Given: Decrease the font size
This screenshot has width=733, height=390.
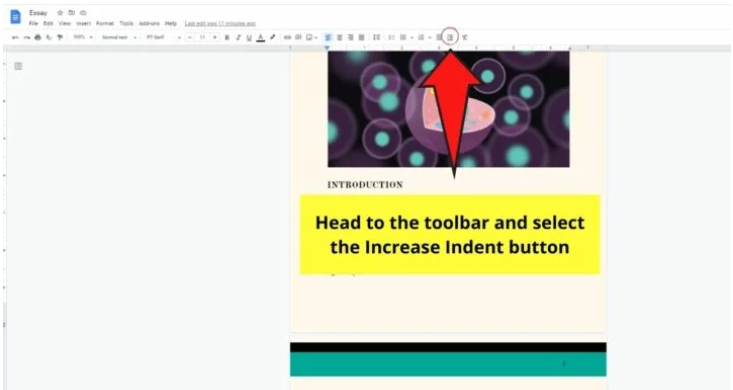Looking at the screenshot, I should 190,37.
